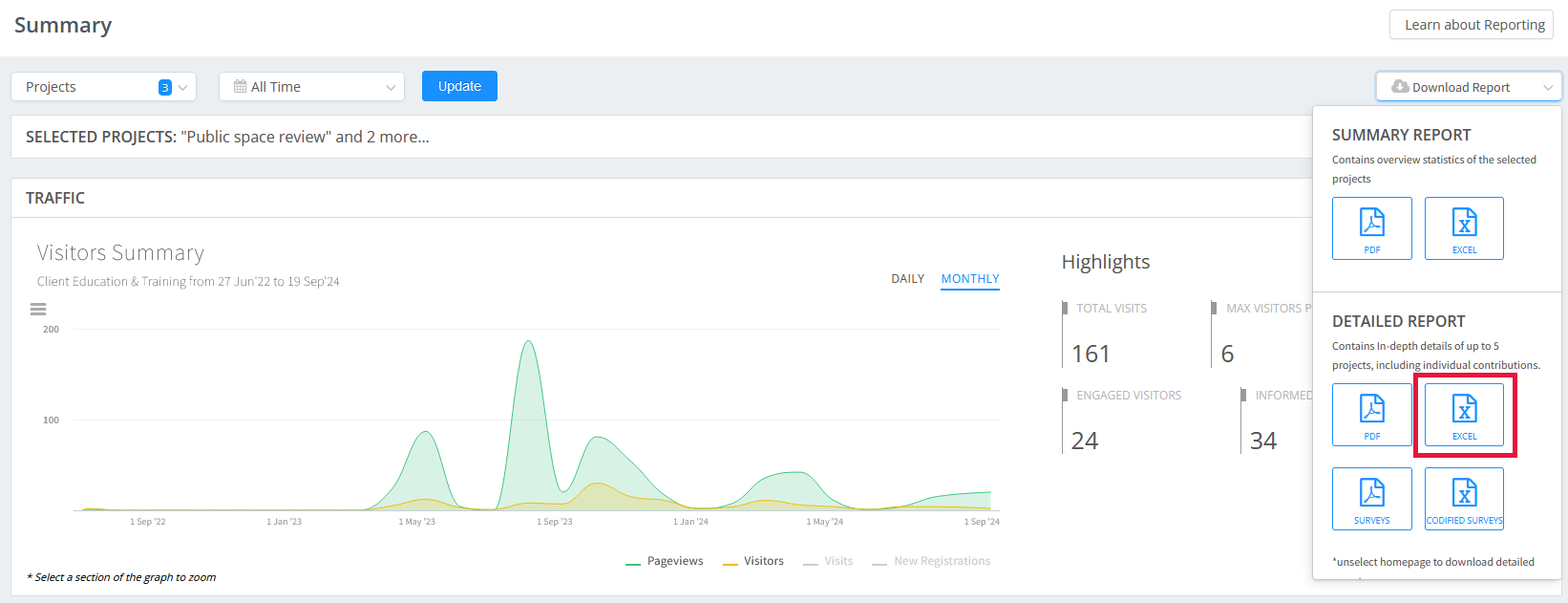This screenshot has height=603, width=1568.
Task: Click the Projects count badge 3
Action: tap(165, 87)
